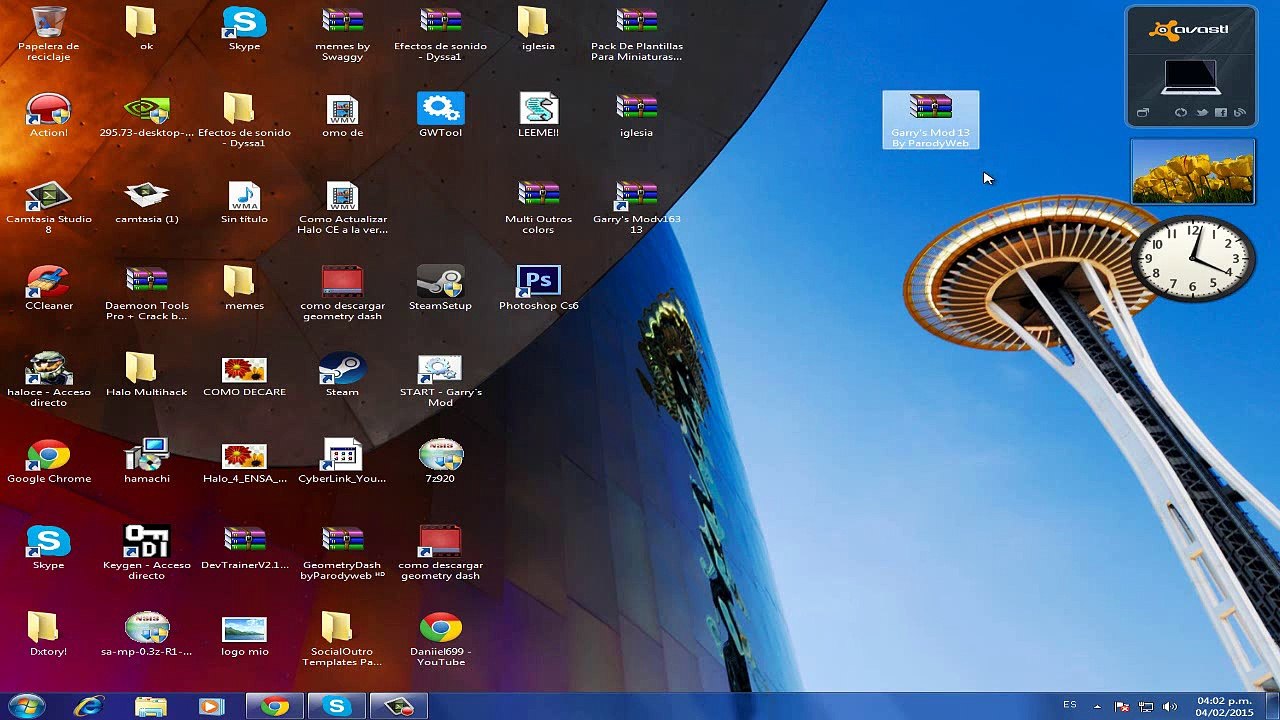Select 'Como Actualizar Halo CE' video file
Screen dimensions: 1280x720
(342, 207)
